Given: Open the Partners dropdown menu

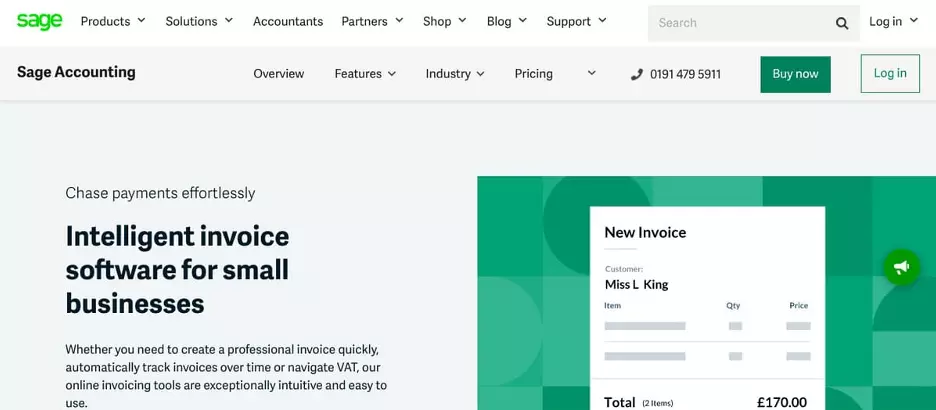Looking at the screenshot, I should (372, 21).
